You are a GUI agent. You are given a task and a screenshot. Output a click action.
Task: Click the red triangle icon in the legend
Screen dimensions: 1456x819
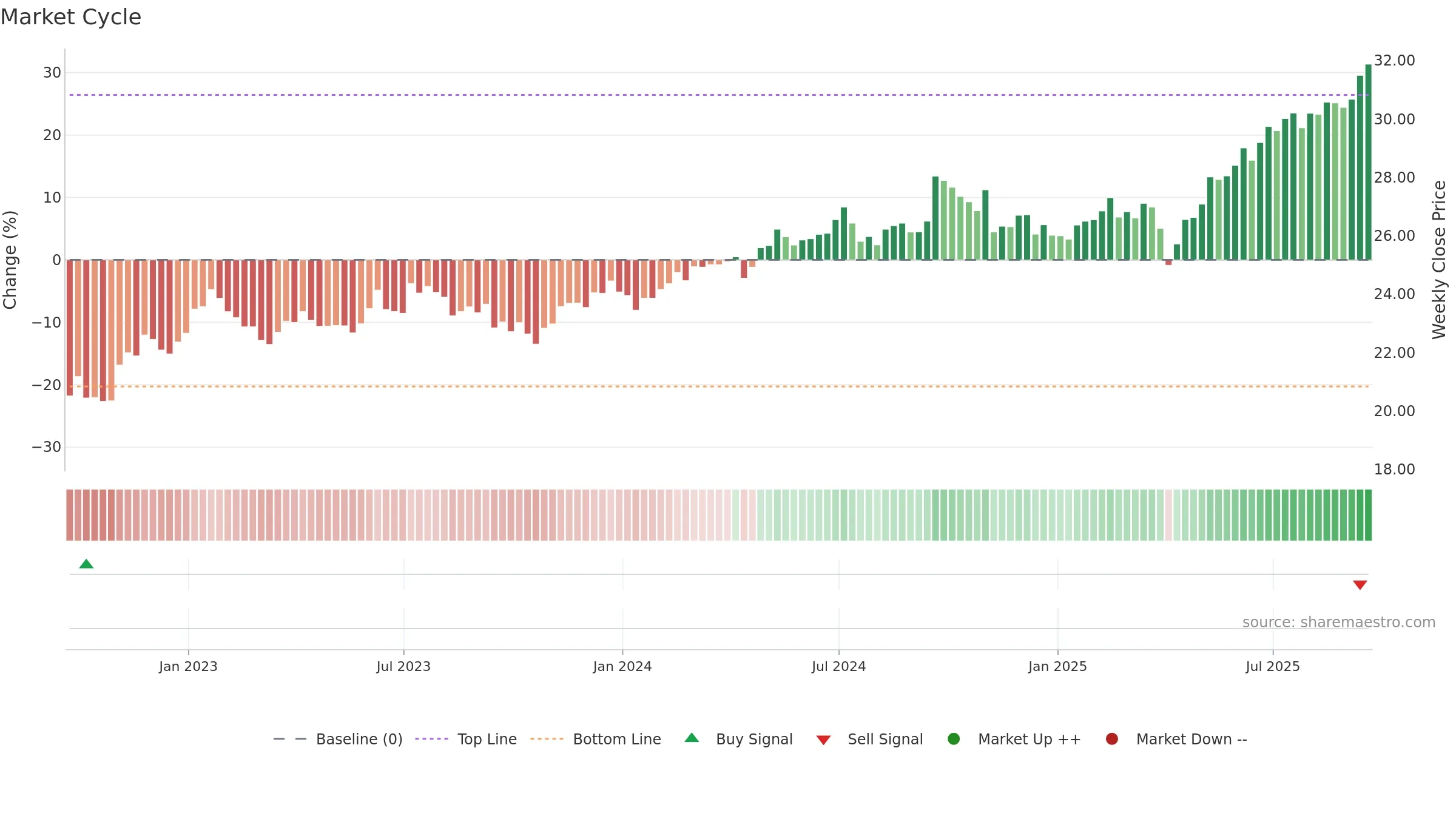[823, 740]
